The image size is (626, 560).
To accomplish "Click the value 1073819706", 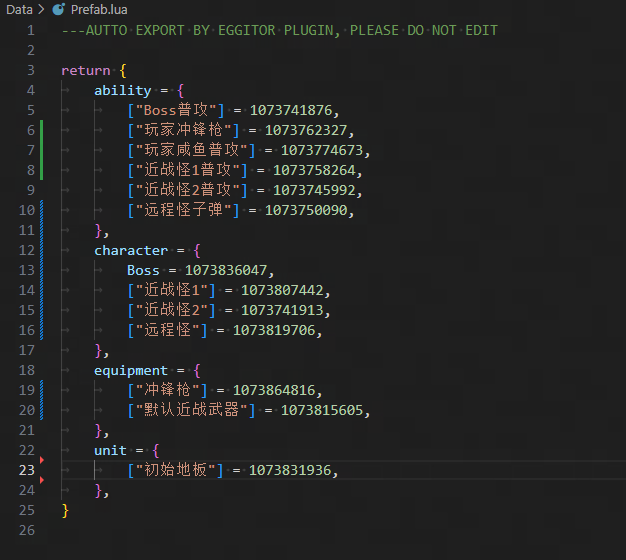I will point(274,330).
